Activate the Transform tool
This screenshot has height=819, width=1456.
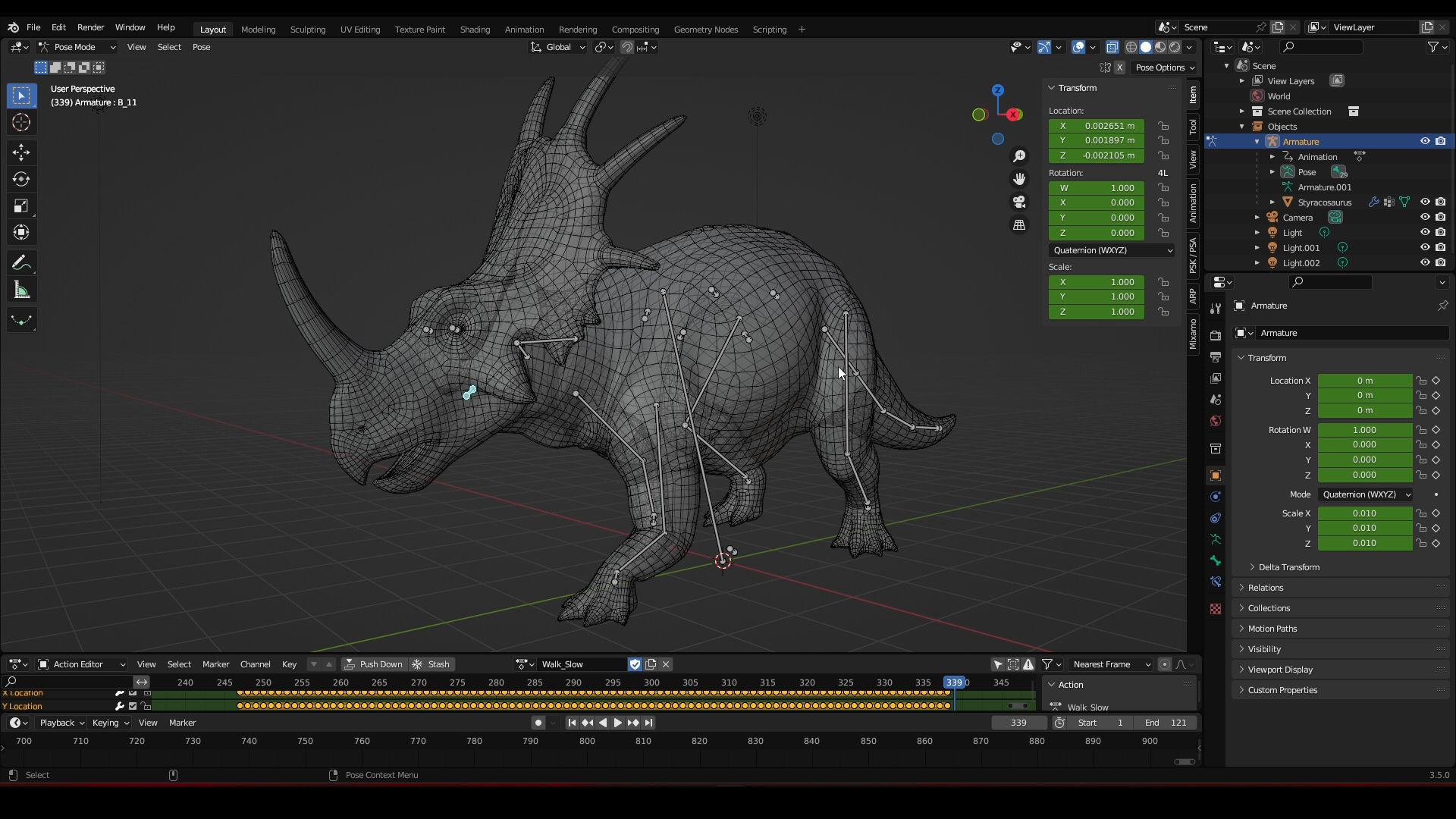tap(21, 233)
